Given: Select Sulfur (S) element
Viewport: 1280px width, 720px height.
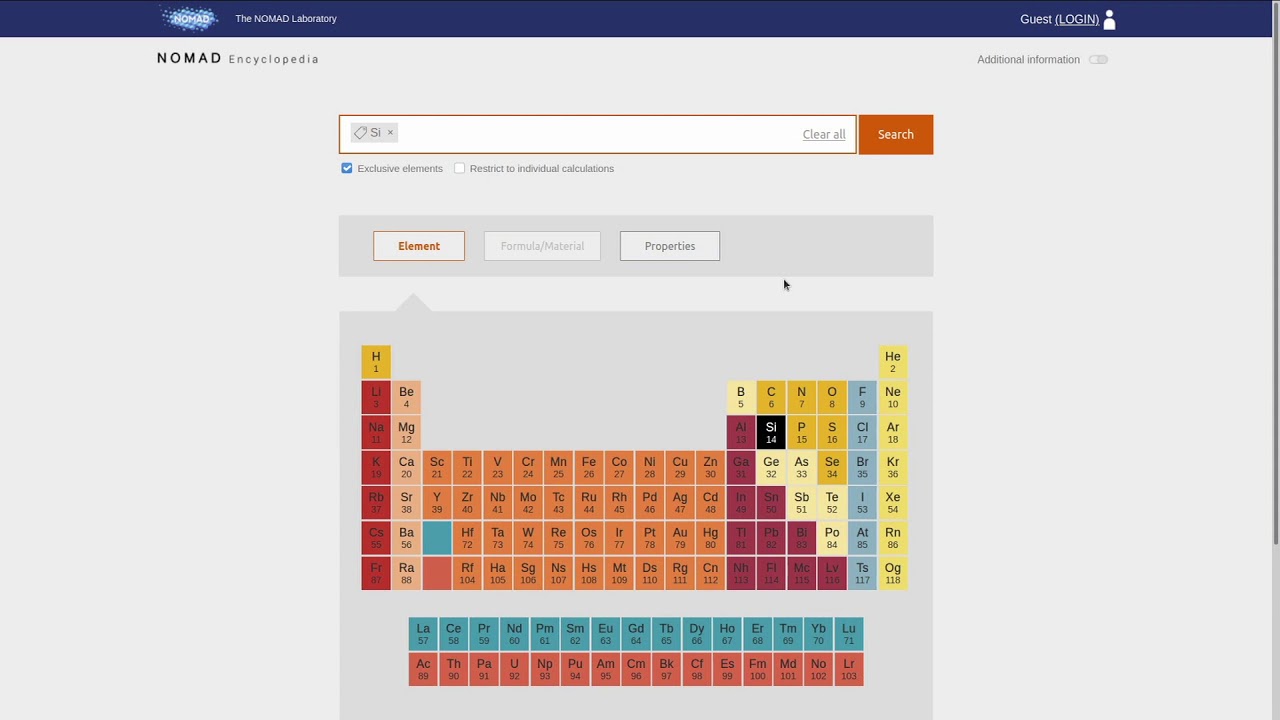Looking at the screenshot, I should click(x=832, y=432).
